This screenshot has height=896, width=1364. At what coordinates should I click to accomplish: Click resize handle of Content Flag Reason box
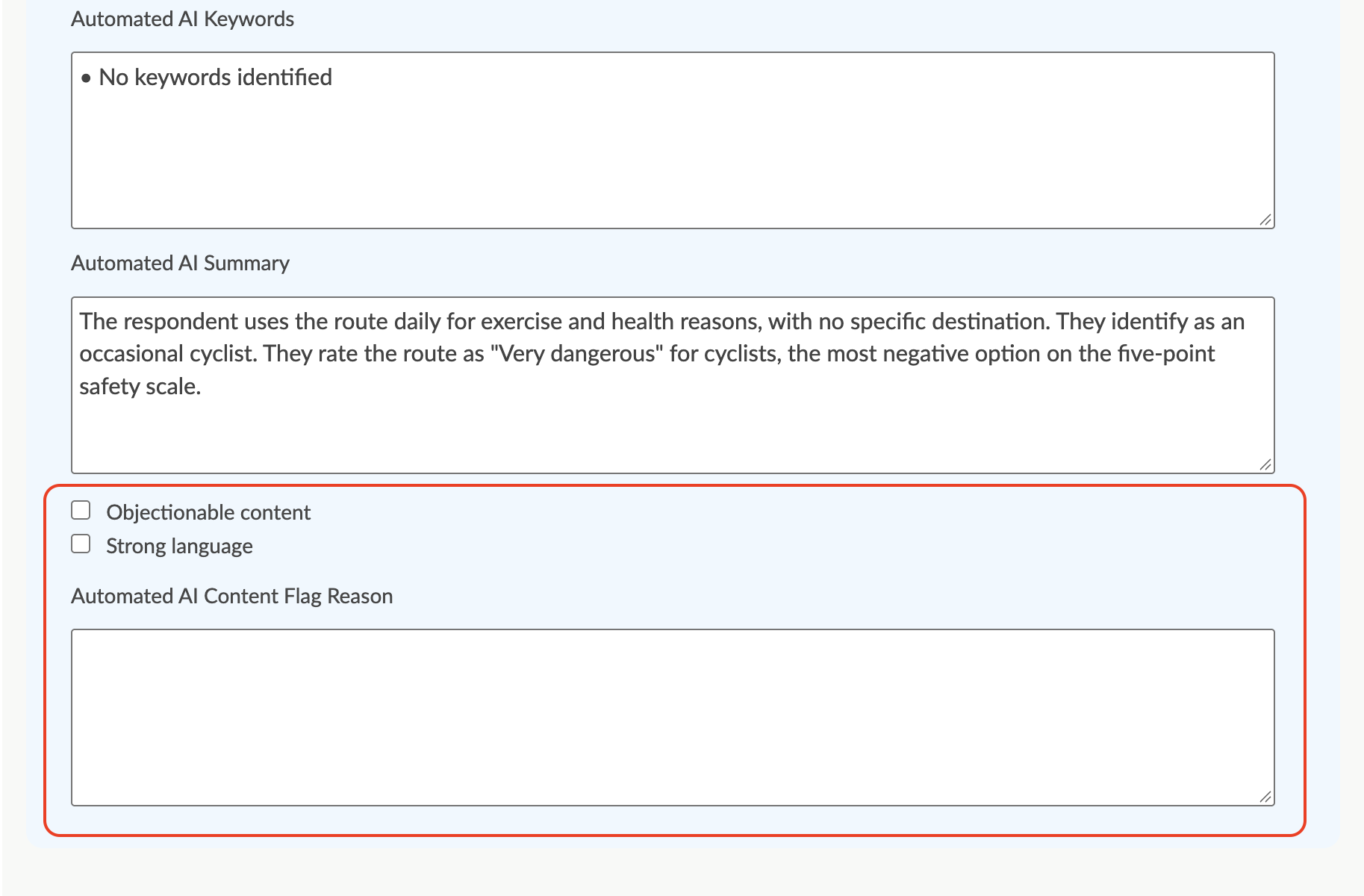pos(1265,797)
